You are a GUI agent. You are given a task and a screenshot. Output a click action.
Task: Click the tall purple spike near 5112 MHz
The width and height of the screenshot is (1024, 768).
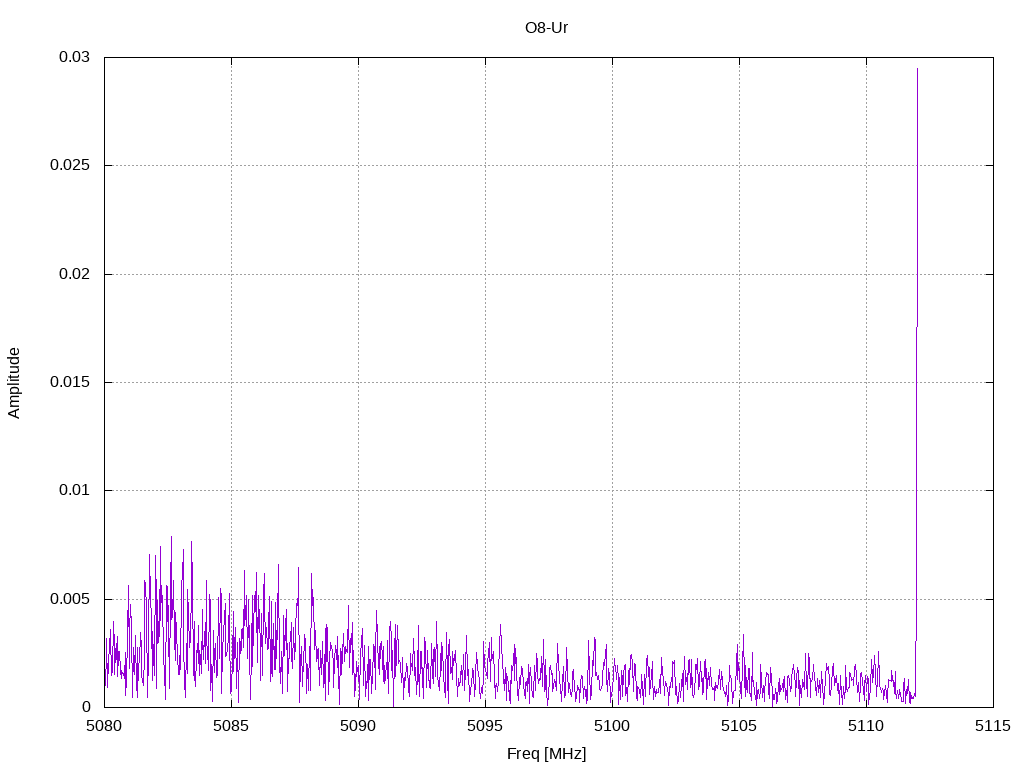click(x=917, y=385)
